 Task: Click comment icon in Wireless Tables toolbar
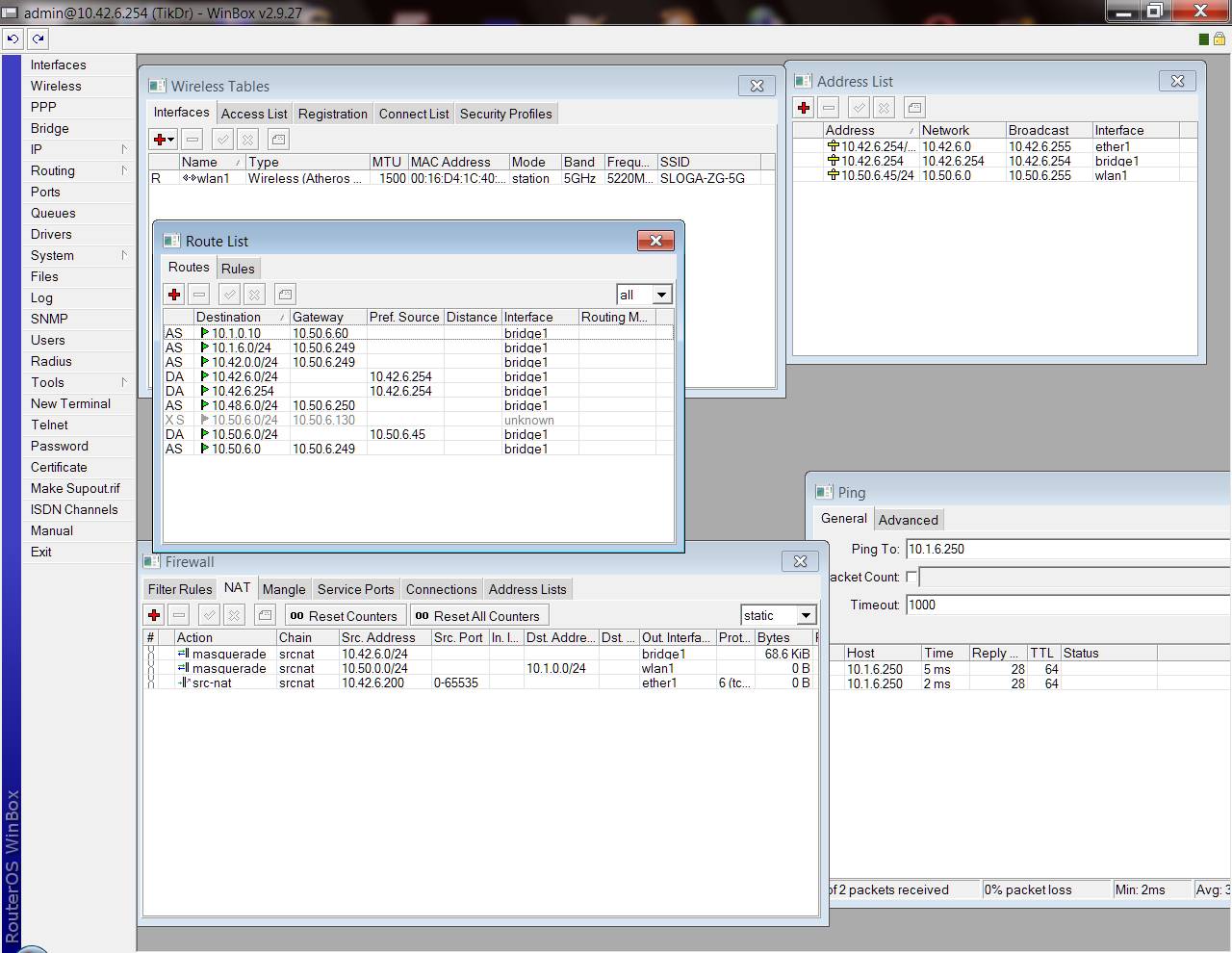[x=277, y=140]
